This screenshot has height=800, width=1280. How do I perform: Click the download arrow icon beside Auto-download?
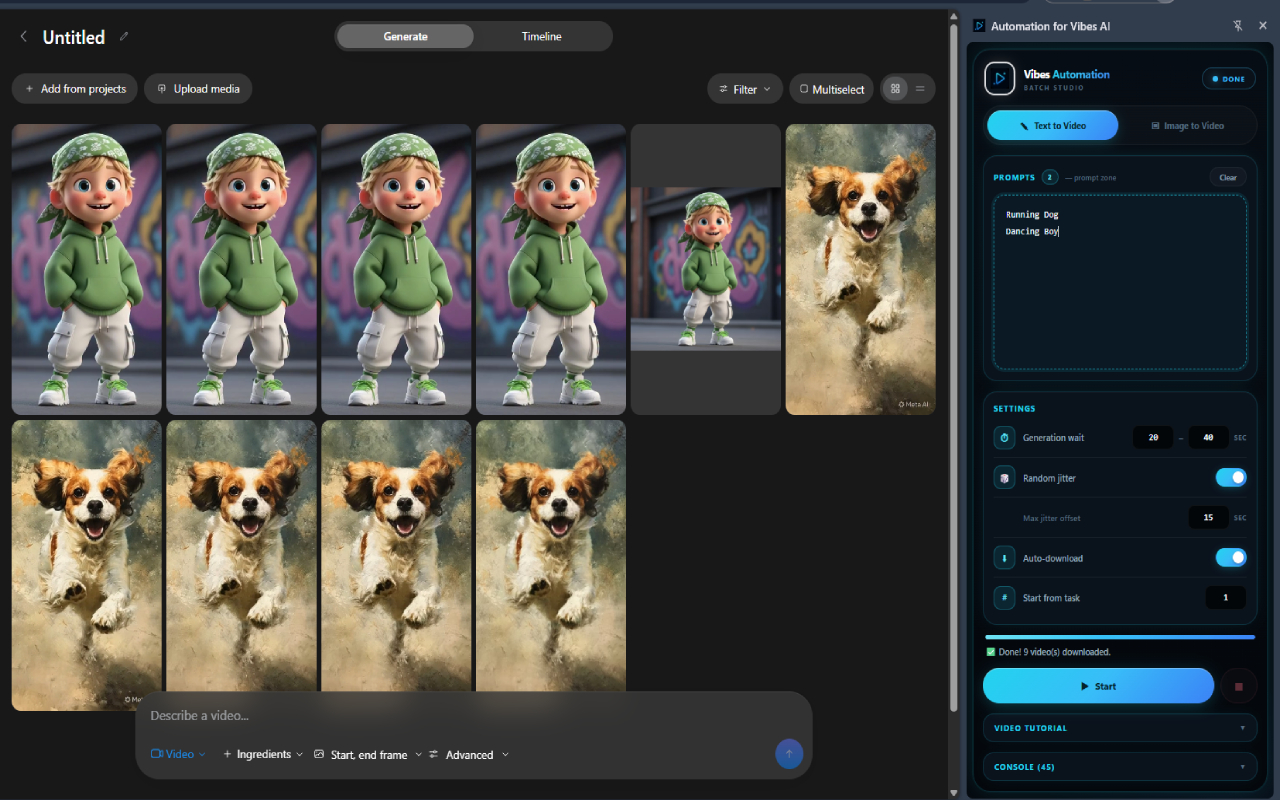tap(1004, 558)
